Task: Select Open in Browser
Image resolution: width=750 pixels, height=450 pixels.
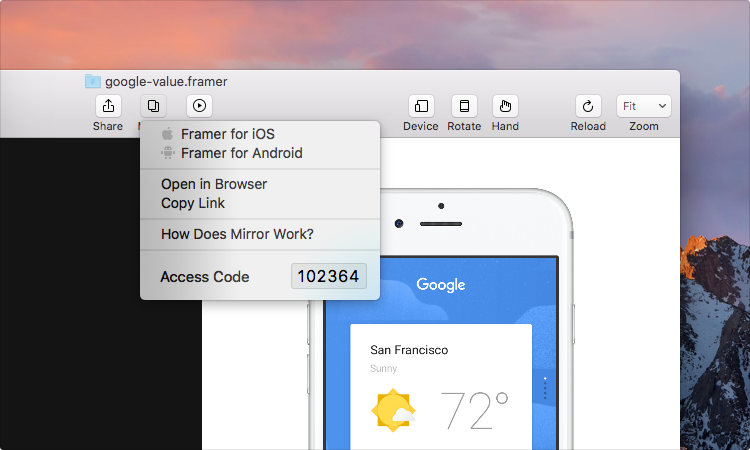Action: [260, 184]
